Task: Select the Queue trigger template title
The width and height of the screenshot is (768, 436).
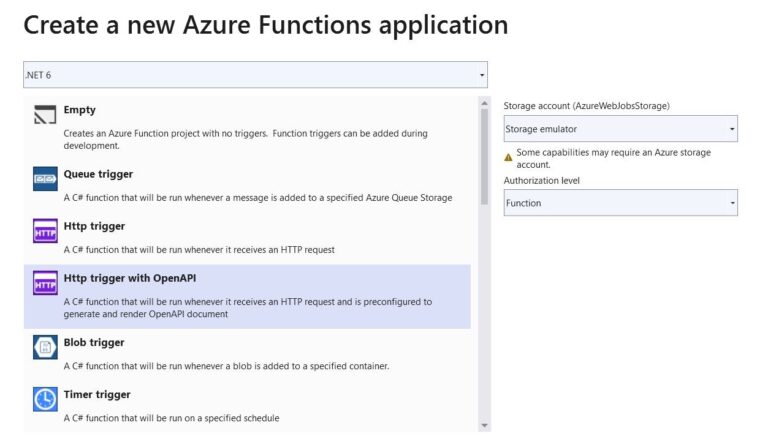Action: point(98,174)
